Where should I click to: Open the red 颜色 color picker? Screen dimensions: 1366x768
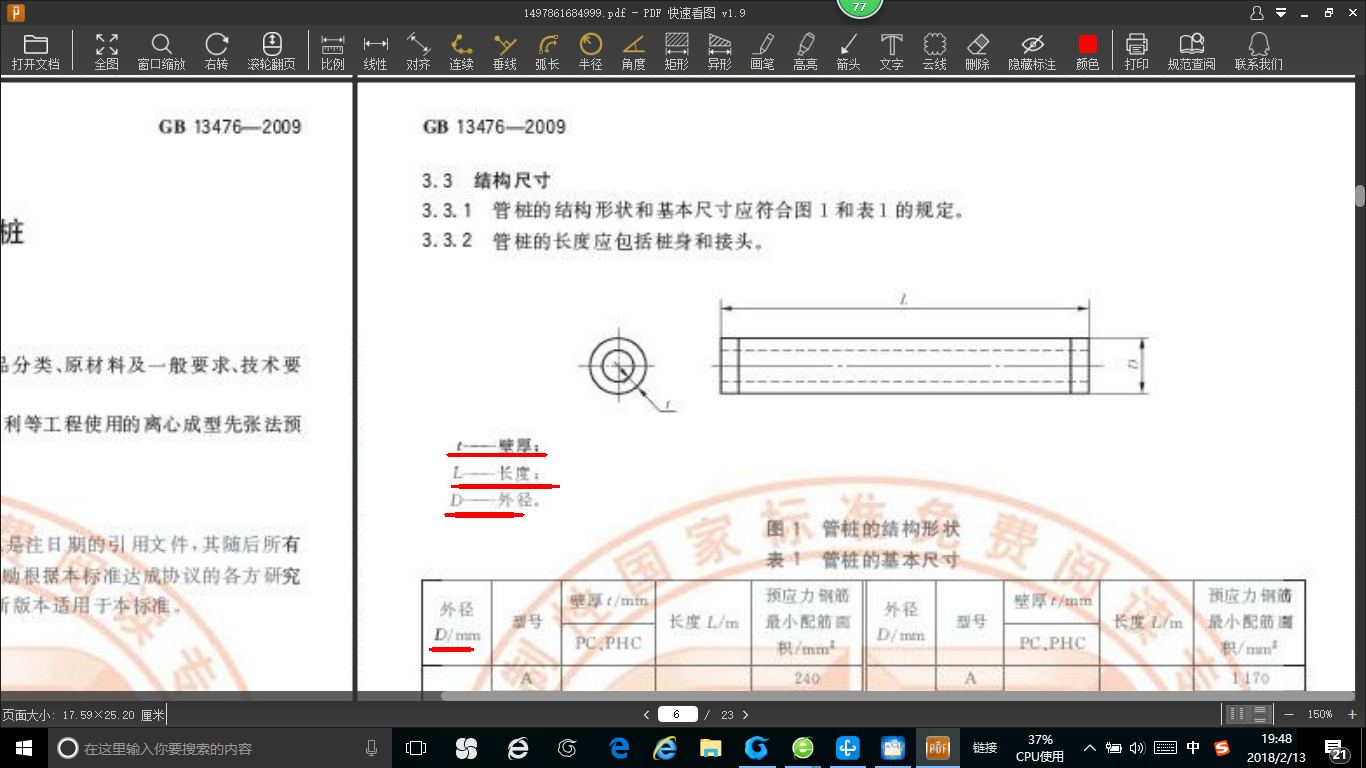point(1088,52)
